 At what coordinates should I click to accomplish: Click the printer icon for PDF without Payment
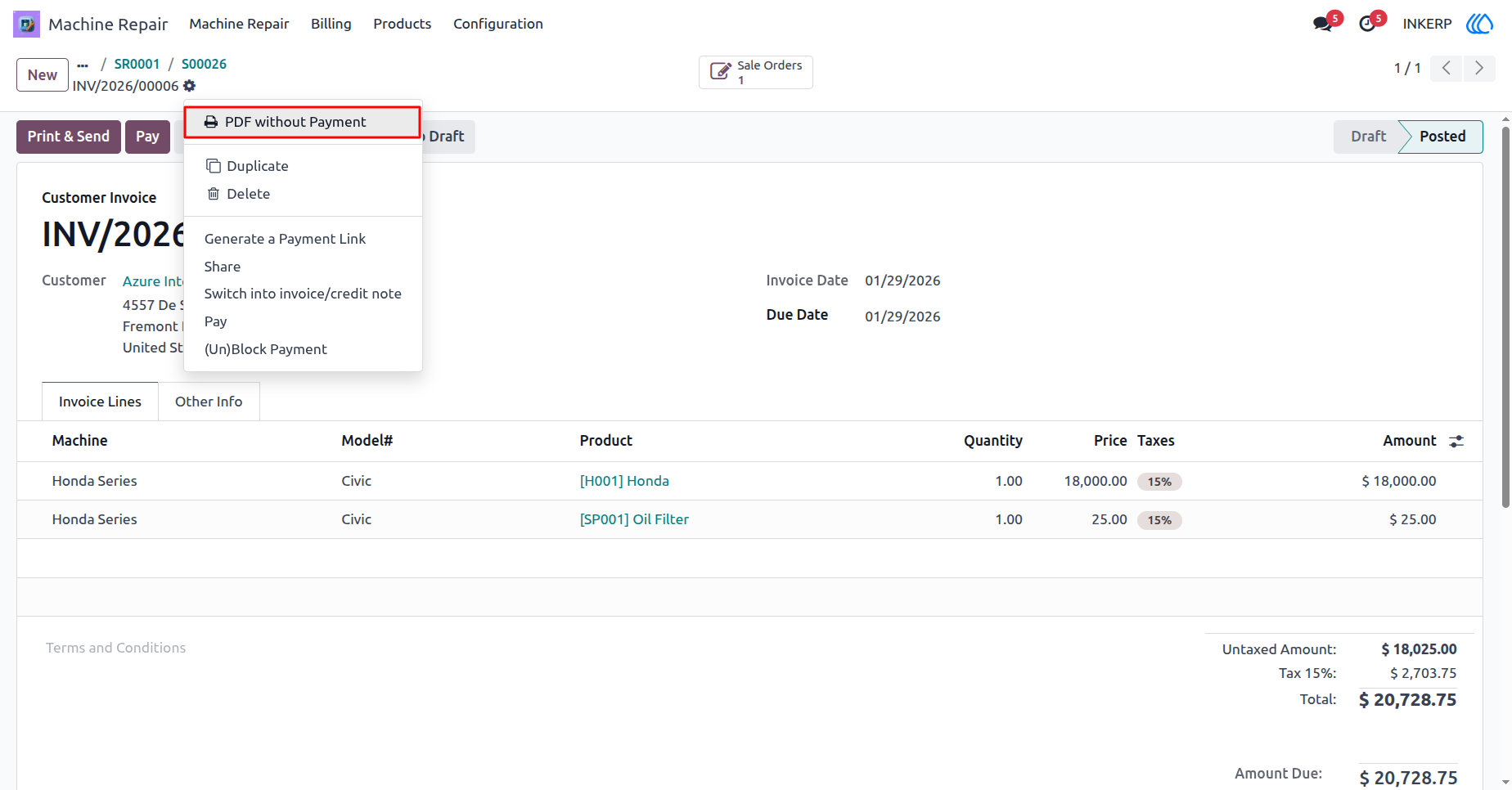pyautogui.click(x=210, y=122)
